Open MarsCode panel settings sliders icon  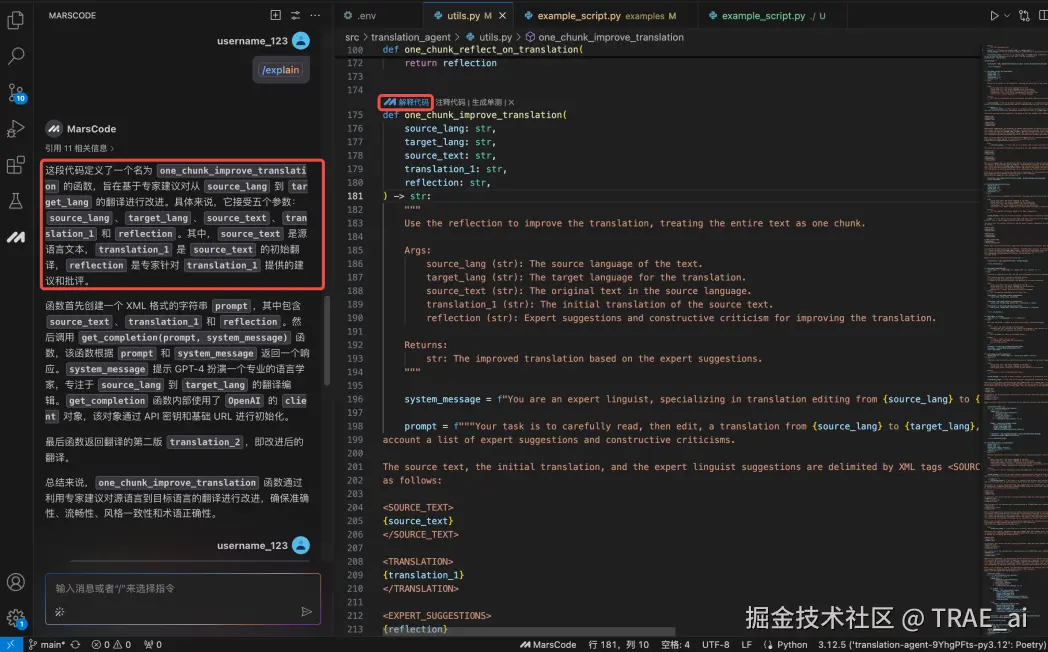[x=295, y=15]
